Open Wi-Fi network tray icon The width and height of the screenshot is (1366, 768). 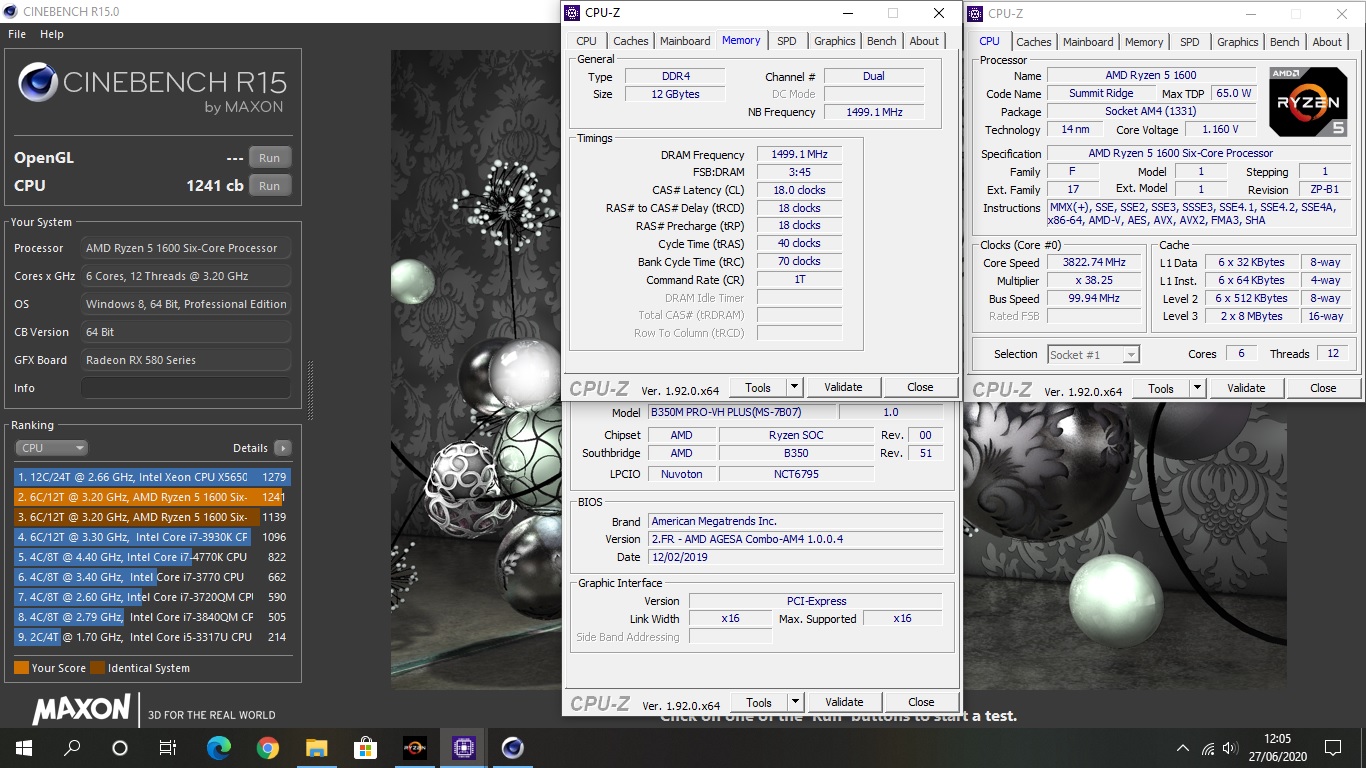click(1208, 748)
